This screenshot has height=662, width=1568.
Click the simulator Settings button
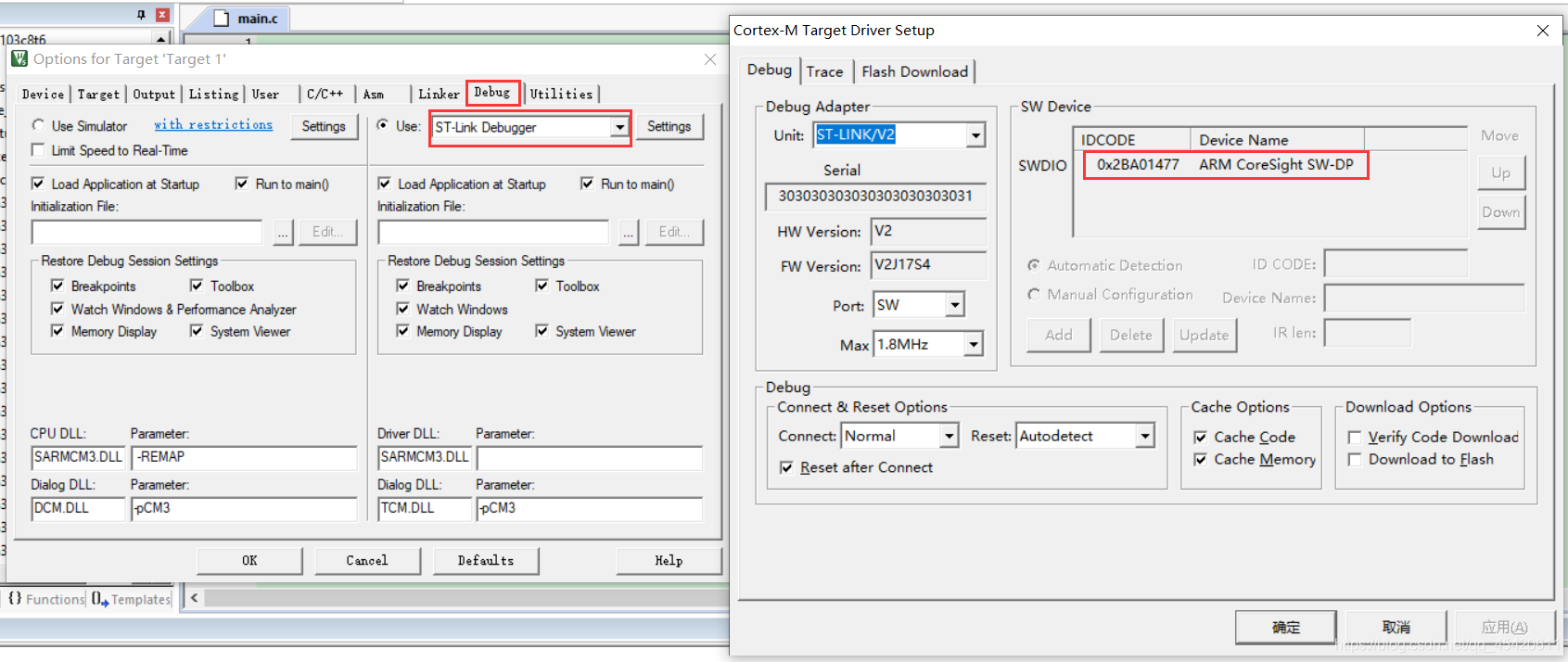tap(324, 126)
